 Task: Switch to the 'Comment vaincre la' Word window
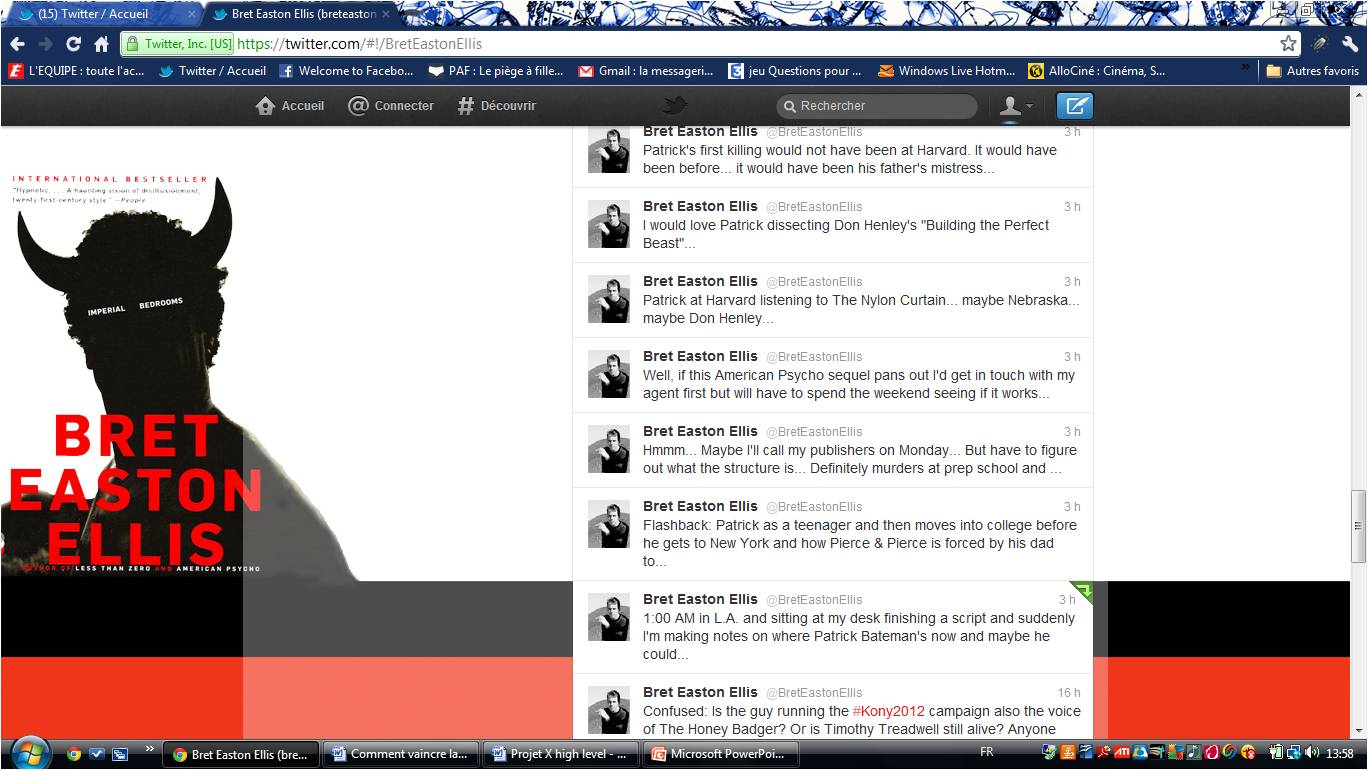click(401, 754)
